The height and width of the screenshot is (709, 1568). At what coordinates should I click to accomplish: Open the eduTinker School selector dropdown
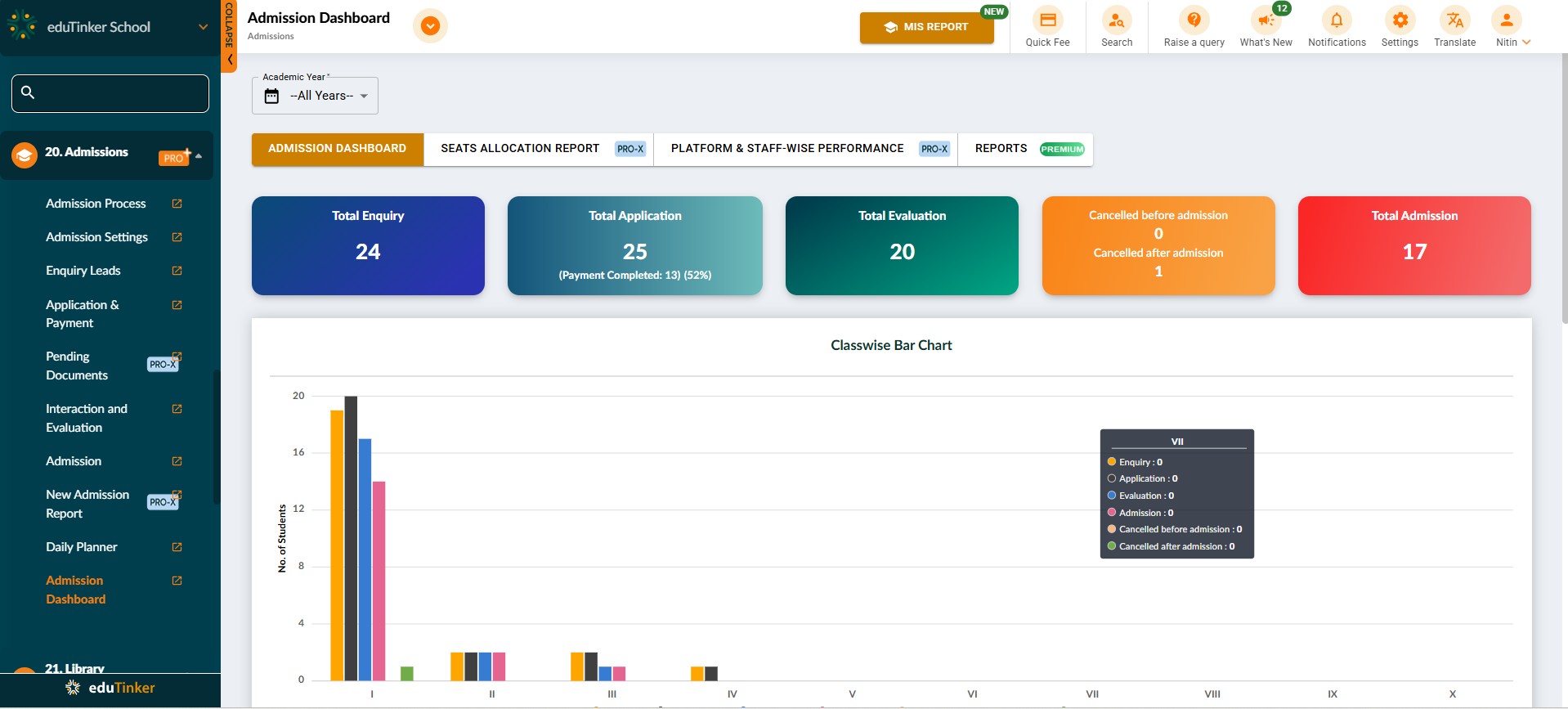[x=203, y=27]
